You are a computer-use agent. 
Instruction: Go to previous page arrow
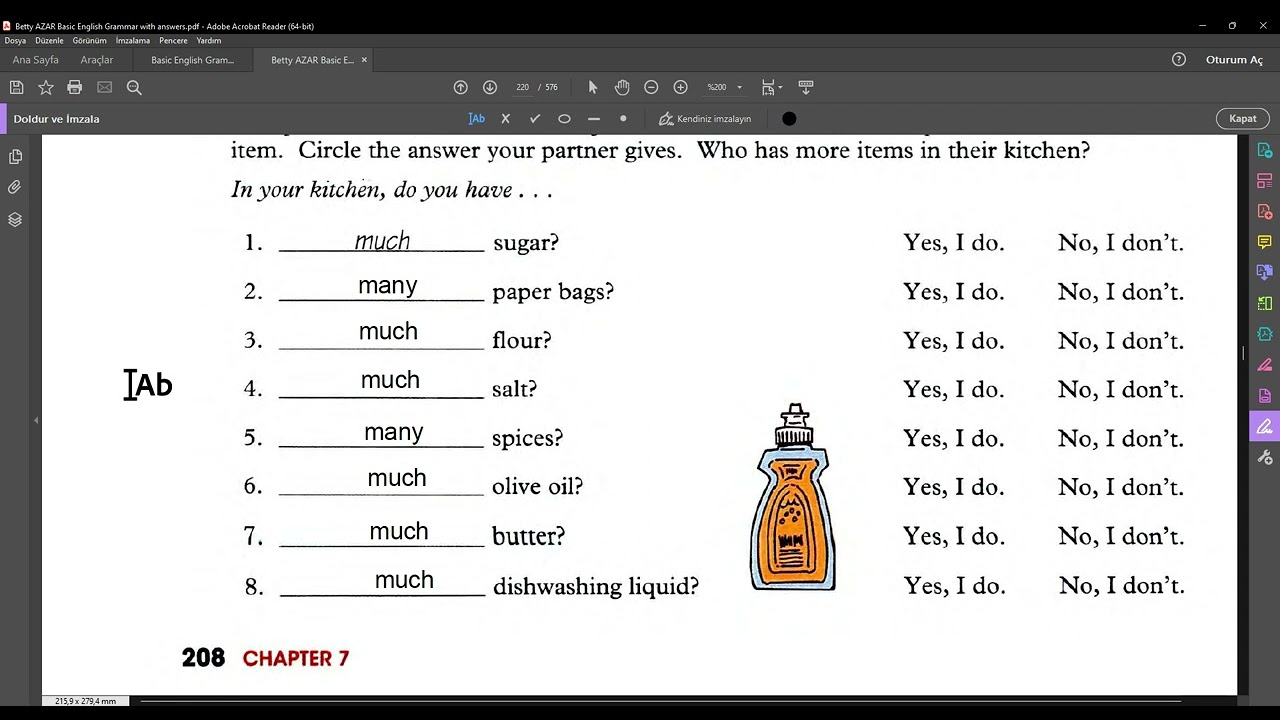click(x=460, y=87)
